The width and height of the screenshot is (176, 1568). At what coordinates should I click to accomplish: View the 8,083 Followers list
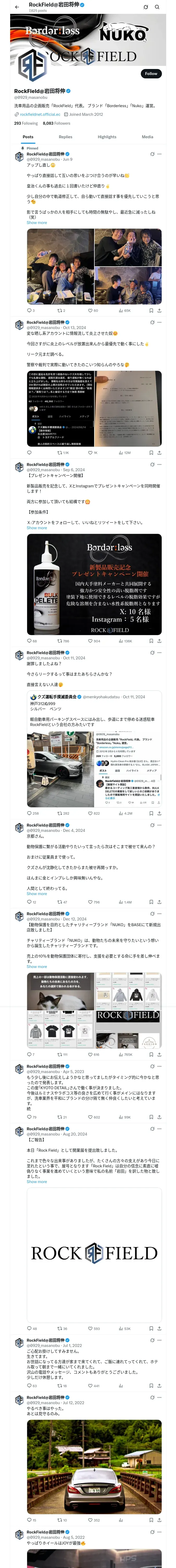(x=56, y=123)
